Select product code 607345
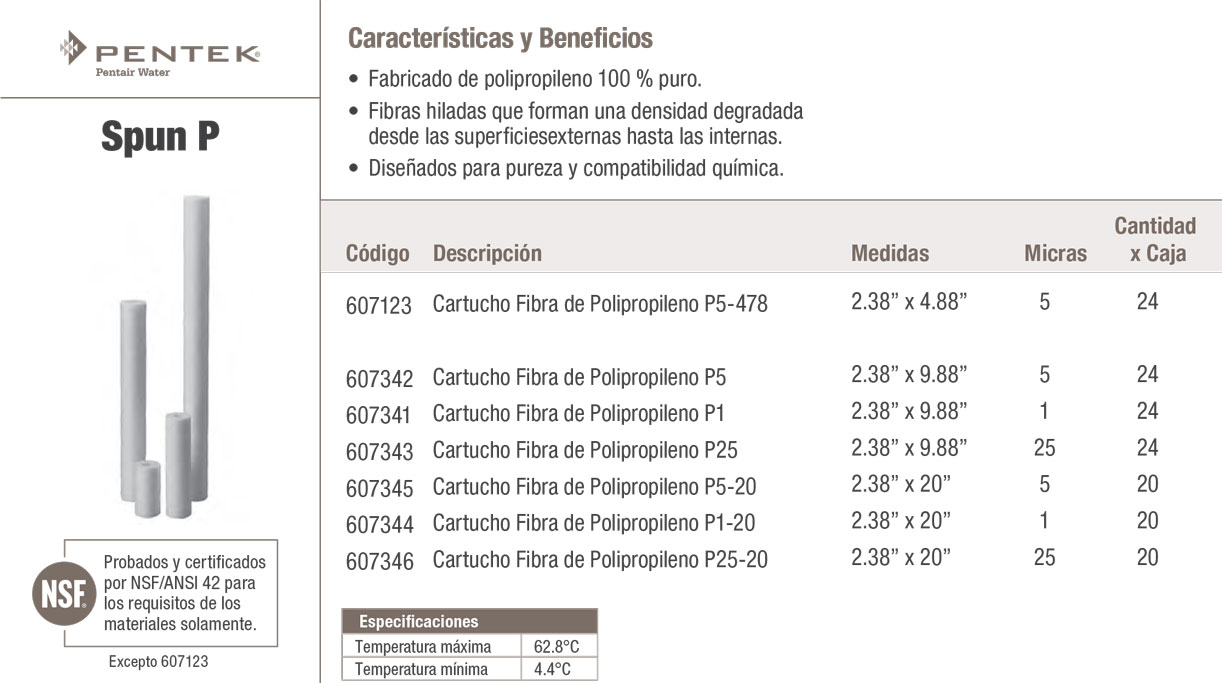The width and height of the screenshot is (1222, 683). (378, 488)
